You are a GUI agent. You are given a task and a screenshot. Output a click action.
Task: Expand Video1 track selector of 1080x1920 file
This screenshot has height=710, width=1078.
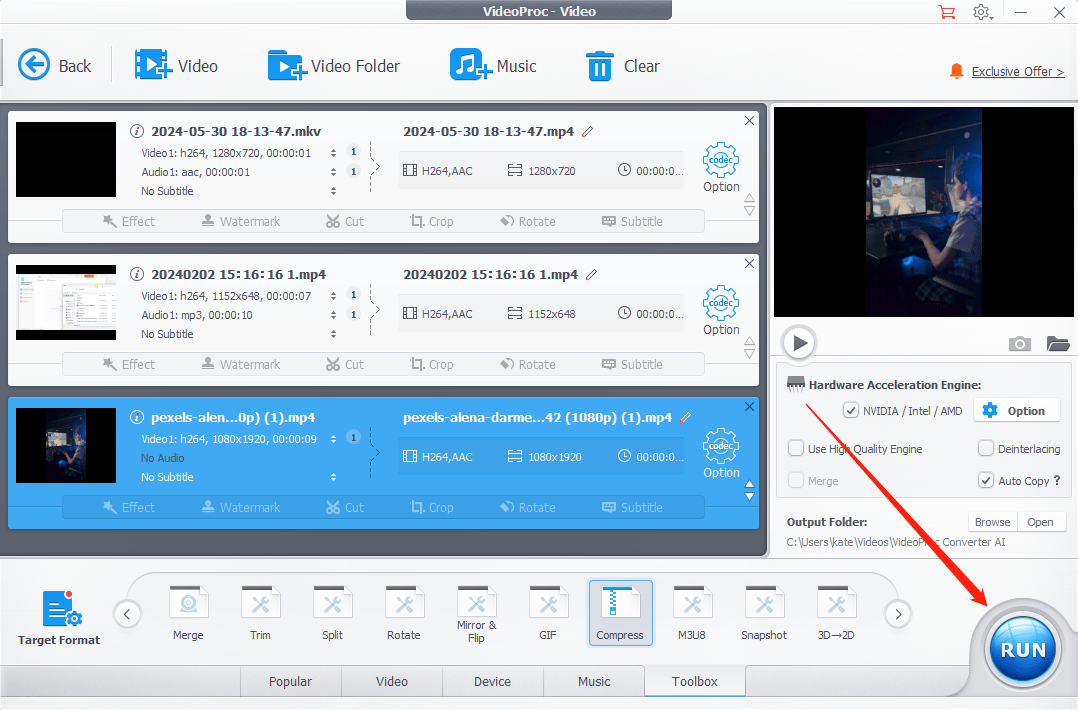(x=333, y=439)
